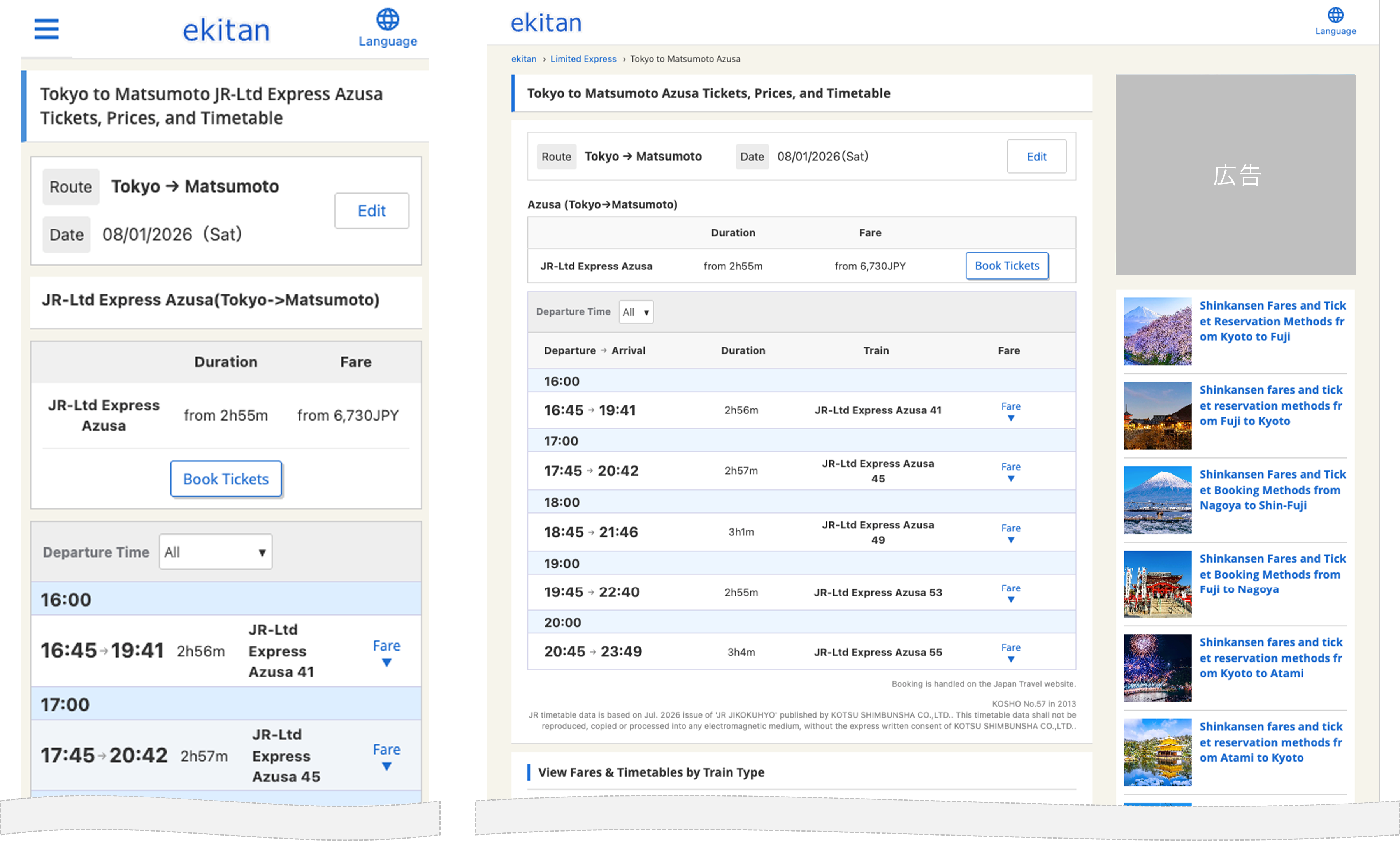Click Book Tickets in the mobile view
The height and width of the screenshot is (841, 1400).
(x=226, y=479)
